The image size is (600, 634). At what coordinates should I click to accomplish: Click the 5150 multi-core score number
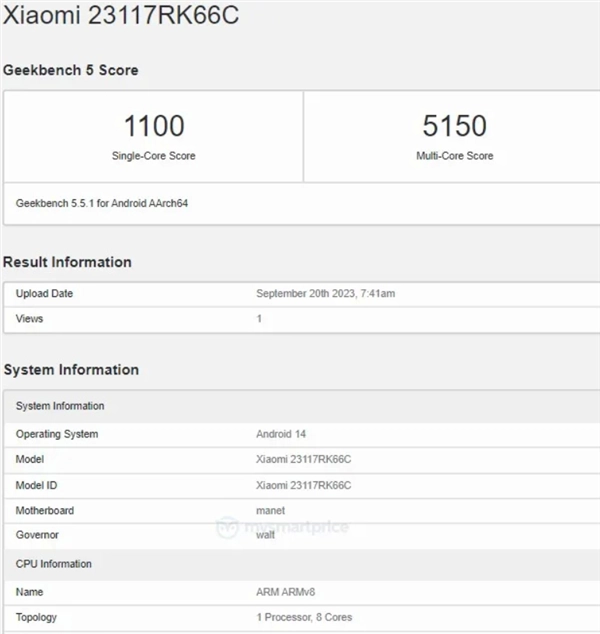[x=454, y=126]
